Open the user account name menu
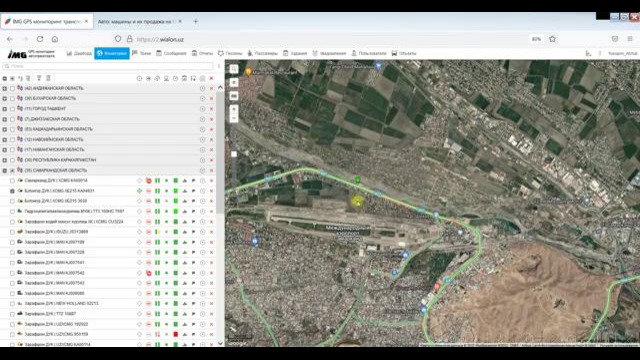This screenshot has width=640, height=360. [x=622, y=53]
